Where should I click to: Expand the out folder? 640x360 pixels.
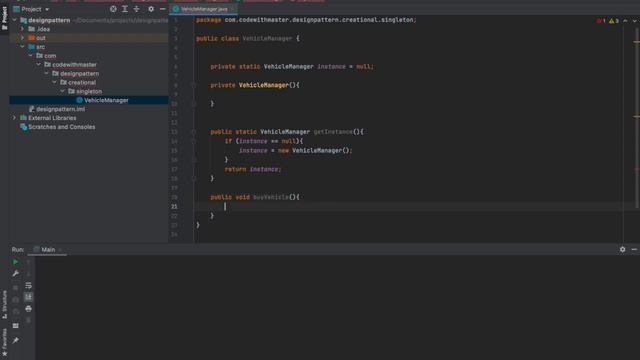coord(22,38)
